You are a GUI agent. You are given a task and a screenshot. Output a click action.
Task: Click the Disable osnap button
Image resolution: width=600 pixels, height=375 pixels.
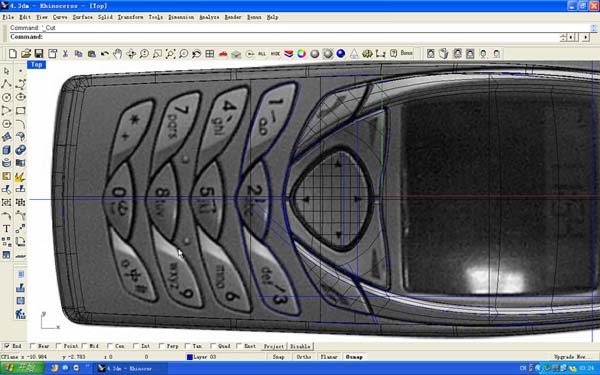tap(300, 346)
